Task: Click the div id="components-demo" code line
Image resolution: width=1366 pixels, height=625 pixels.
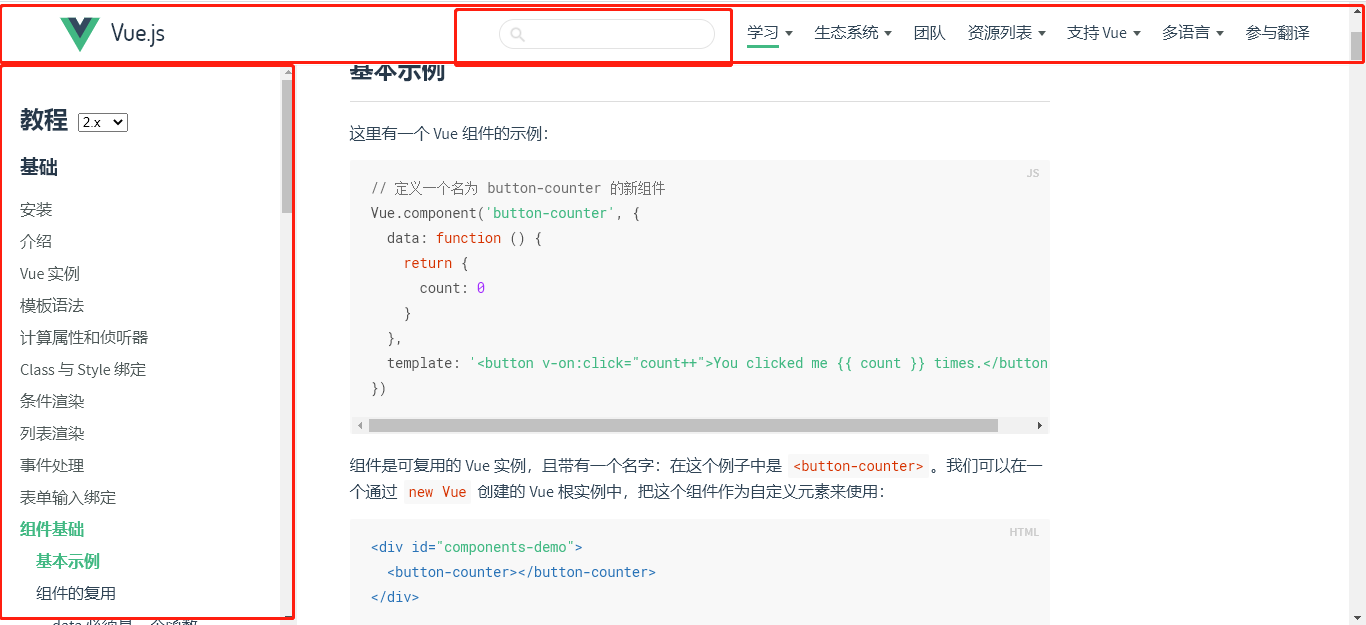Action: coord(477,547)
